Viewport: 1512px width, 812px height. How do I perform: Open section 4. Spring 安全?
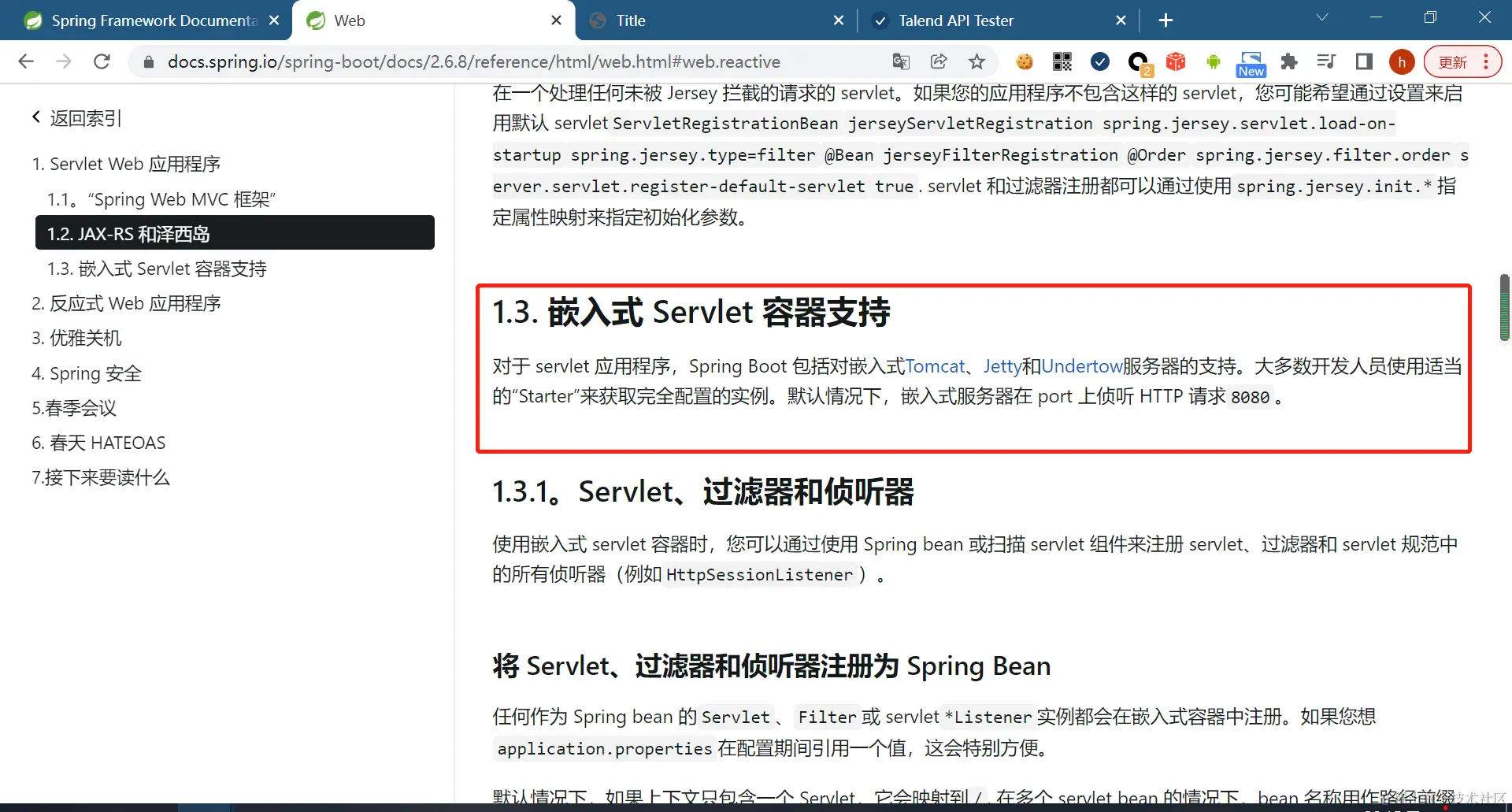coord(87,373)
